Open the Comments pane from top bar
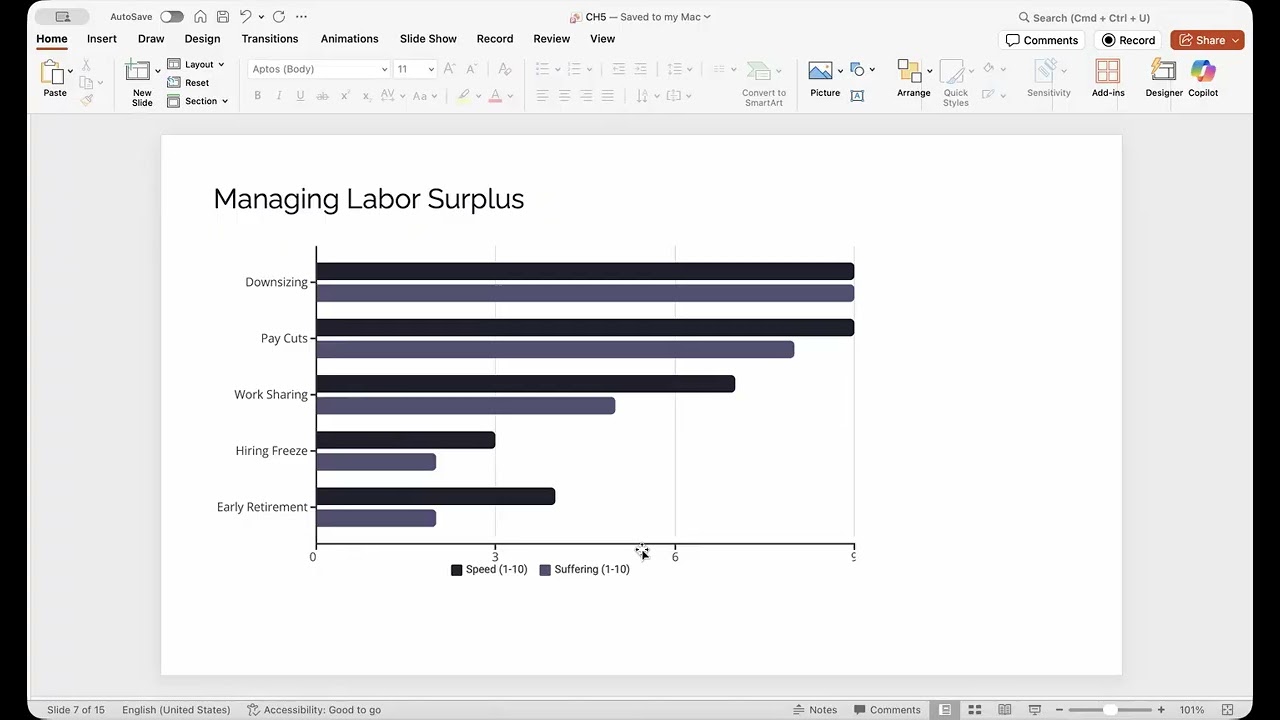This screenshot has width=1280, height=720. tap(1042, 40)
